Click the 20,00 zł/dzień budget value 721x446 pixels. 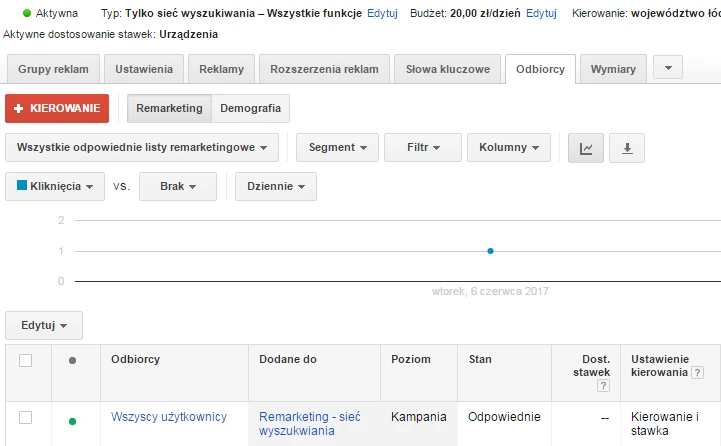tap(485, 13)
